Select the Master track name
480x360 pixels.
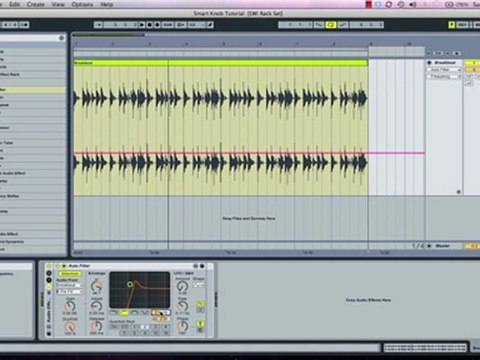(443, 246)
